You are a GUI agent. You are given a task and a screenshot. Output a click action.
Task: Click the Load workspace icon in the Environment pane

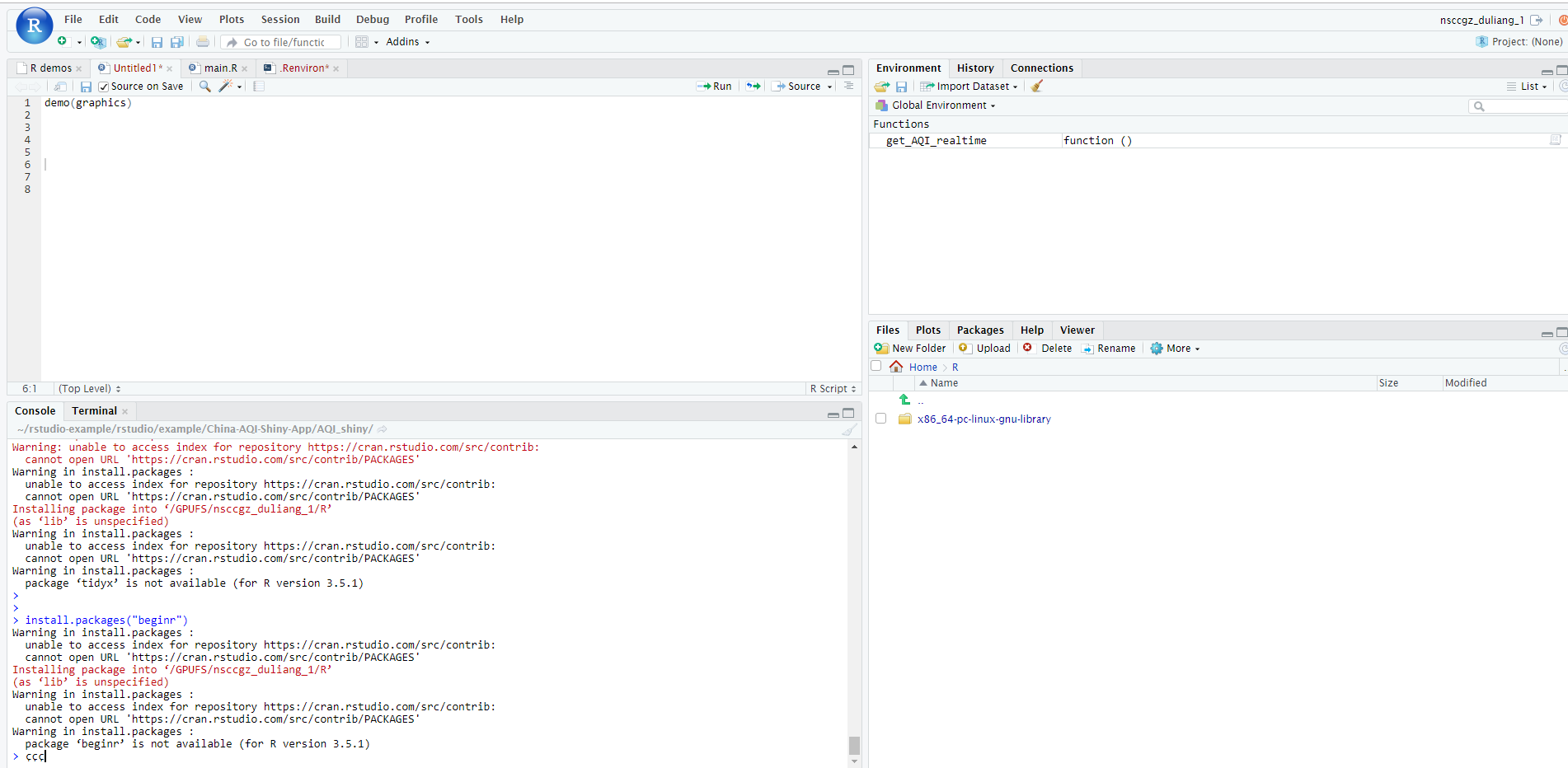tap(882, 87)
